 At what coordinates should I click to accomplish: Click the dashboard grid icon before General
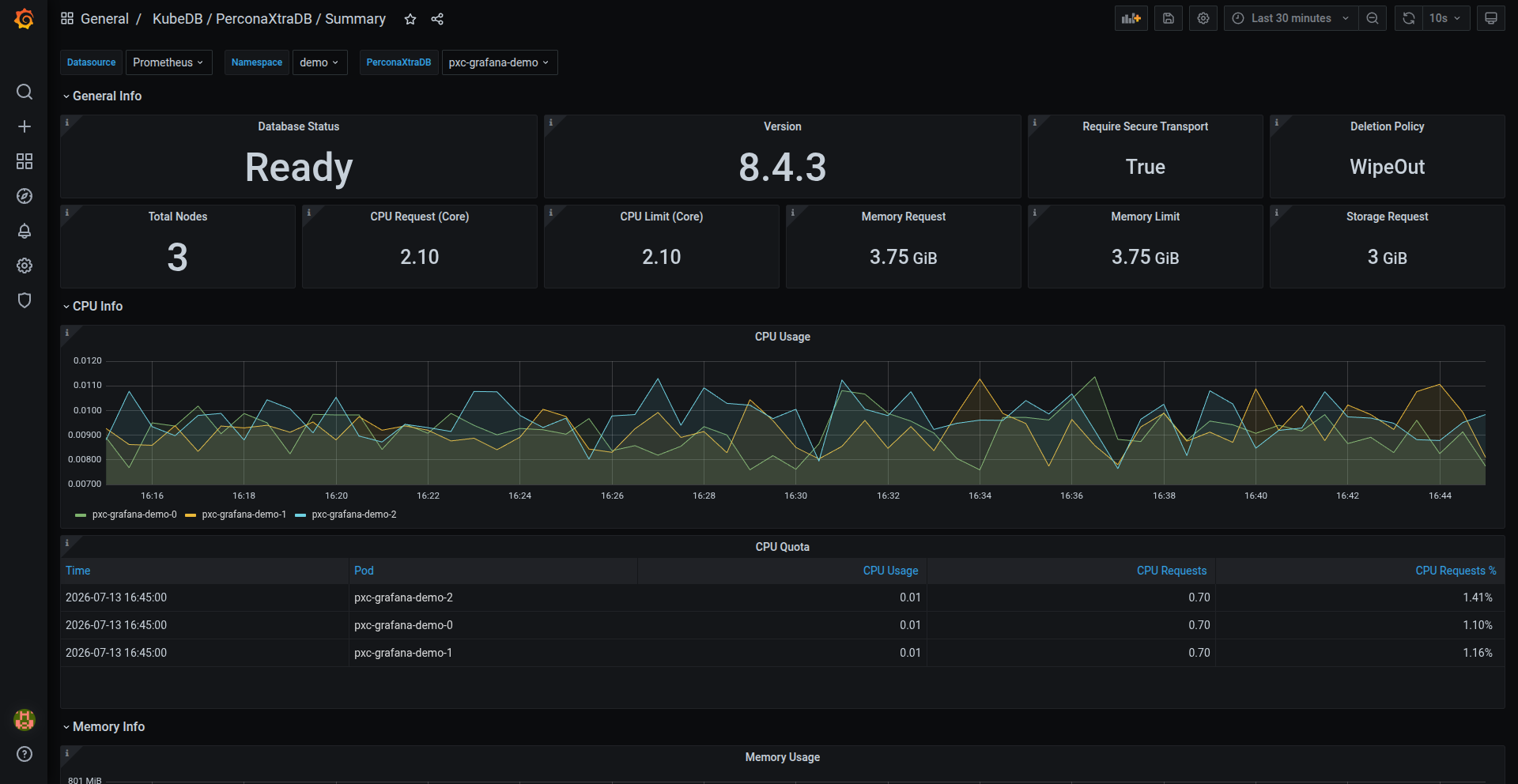[67, 18]
